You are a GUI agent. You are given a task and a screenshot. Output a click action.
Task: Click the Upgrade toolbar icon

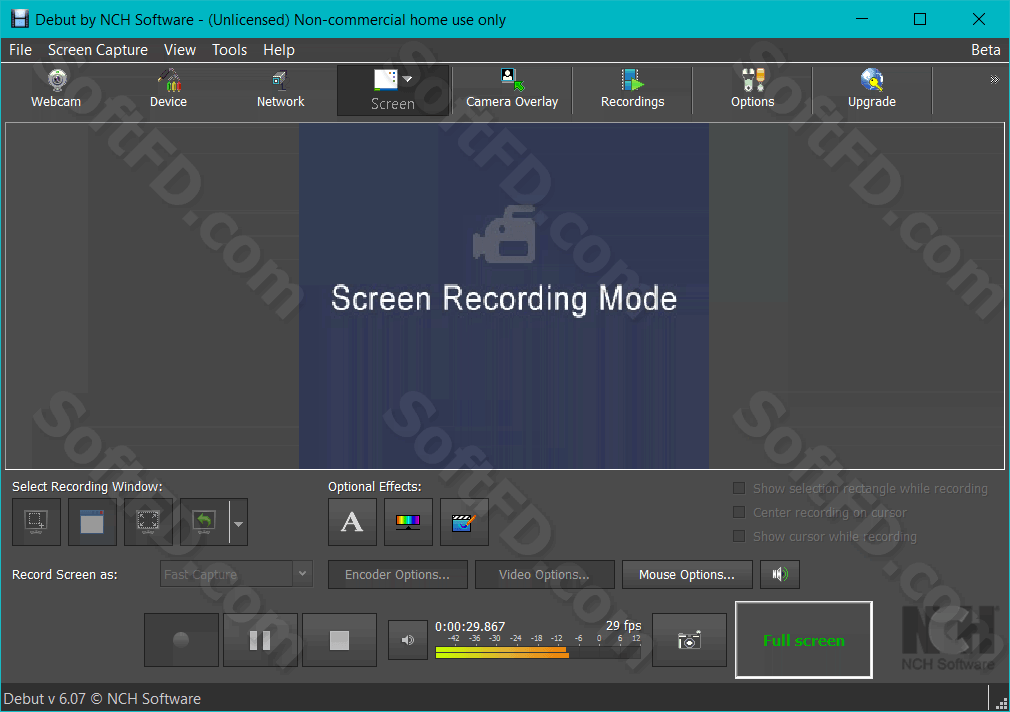pos(872,90)
